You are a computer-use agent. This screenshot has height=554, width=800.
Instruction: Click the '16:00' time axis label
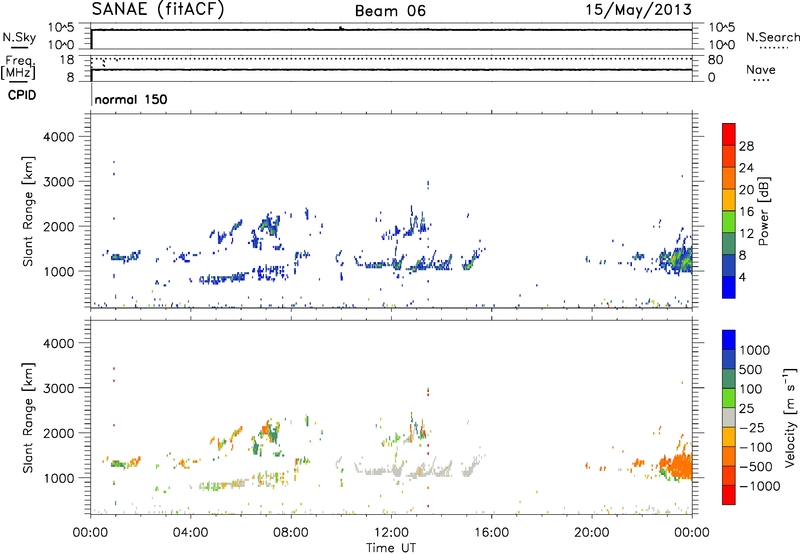tap(491, 533)
